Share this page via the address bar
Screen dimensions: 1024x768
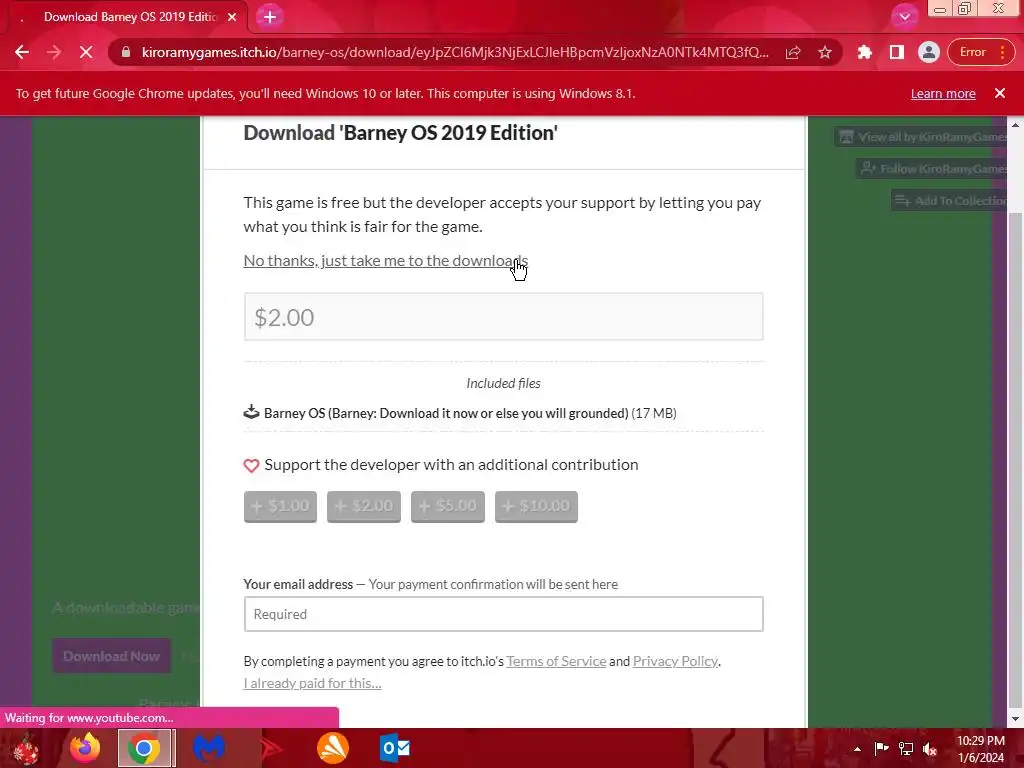[x=793, y=52]
